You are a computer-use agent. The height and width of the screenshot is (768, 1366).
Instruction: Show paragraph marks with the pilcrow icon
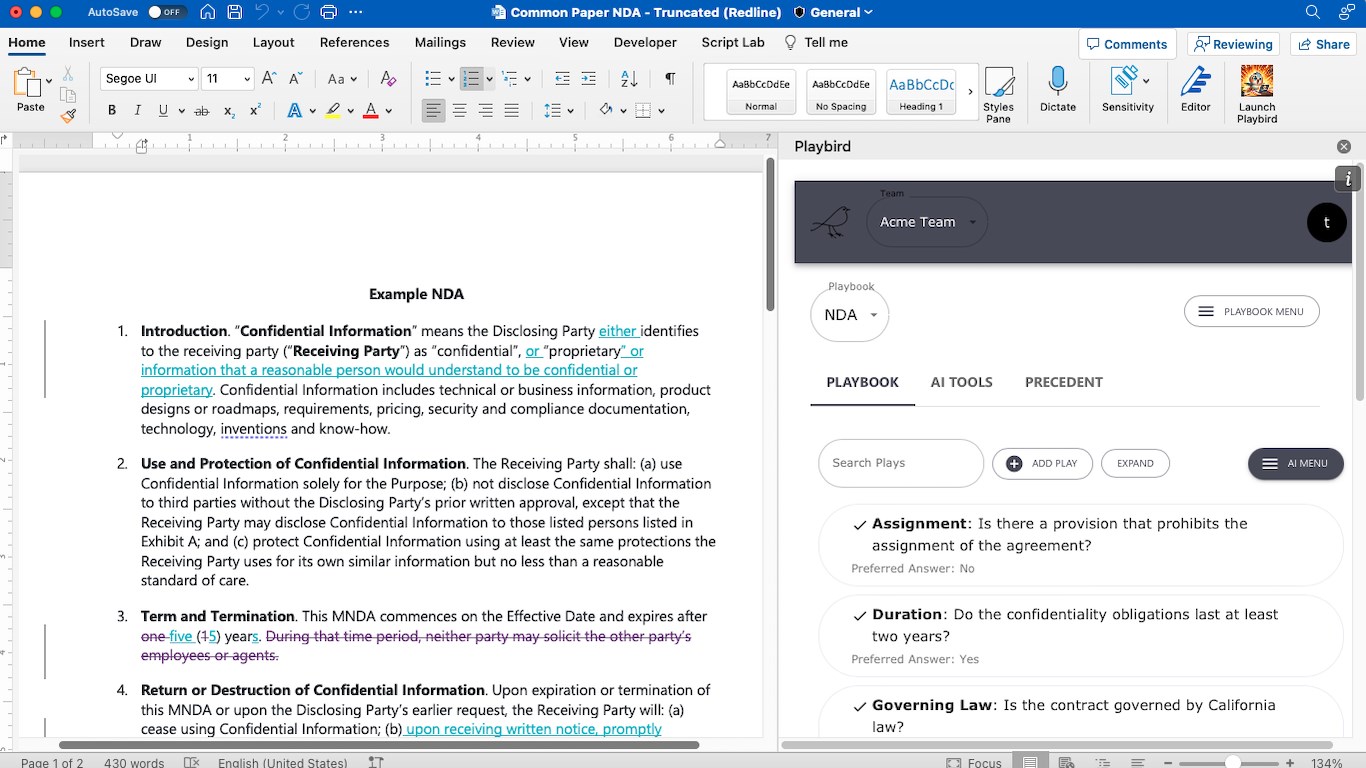pos(670,79)
